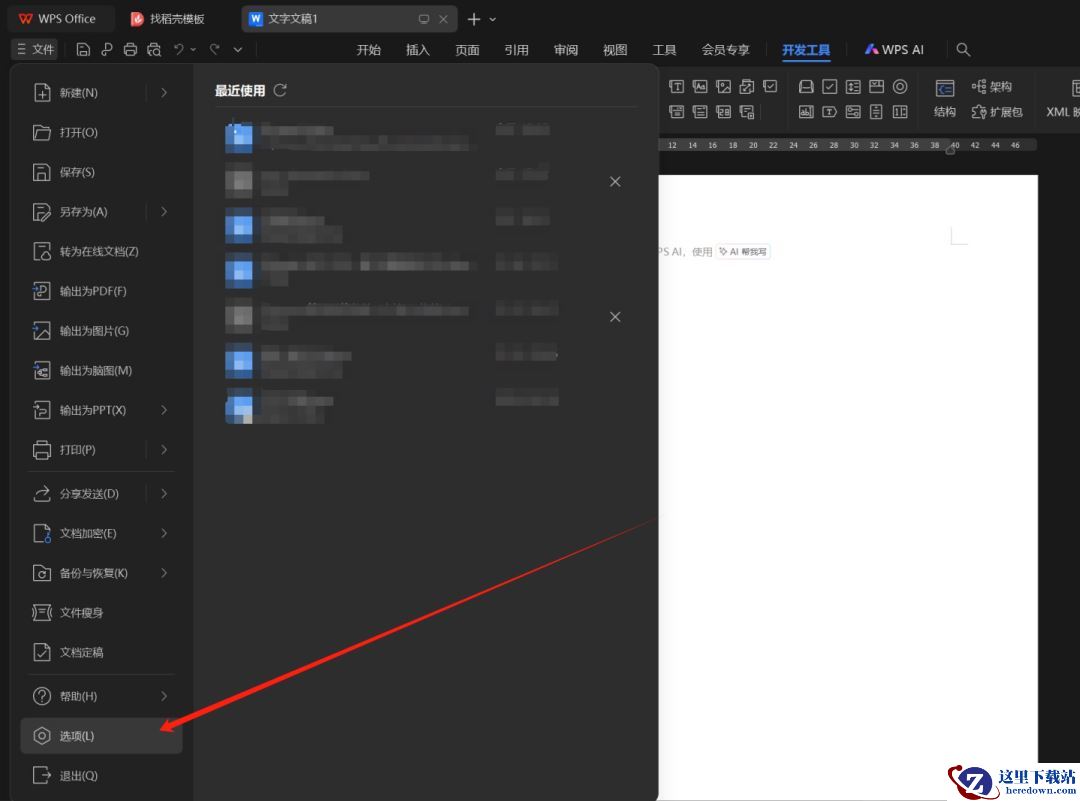Viewport: 1080px width, 801px height.
Task: Insert an option button (radio) form control
Action: [900, 87]
